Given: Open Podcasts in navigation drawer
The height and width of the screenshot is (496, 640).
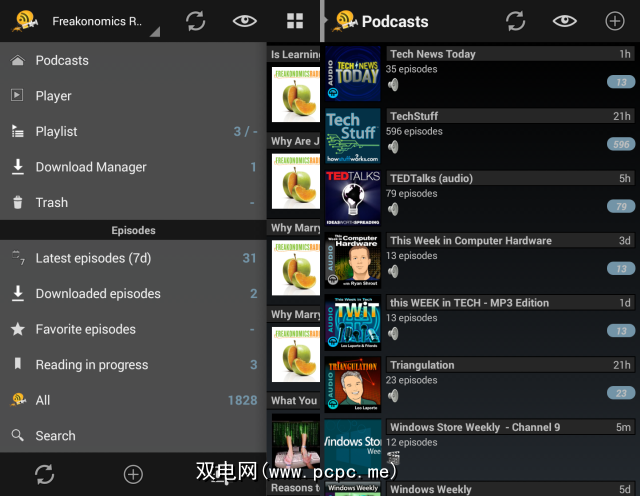Looking at the screenshot, I should (x=133, y=60).
